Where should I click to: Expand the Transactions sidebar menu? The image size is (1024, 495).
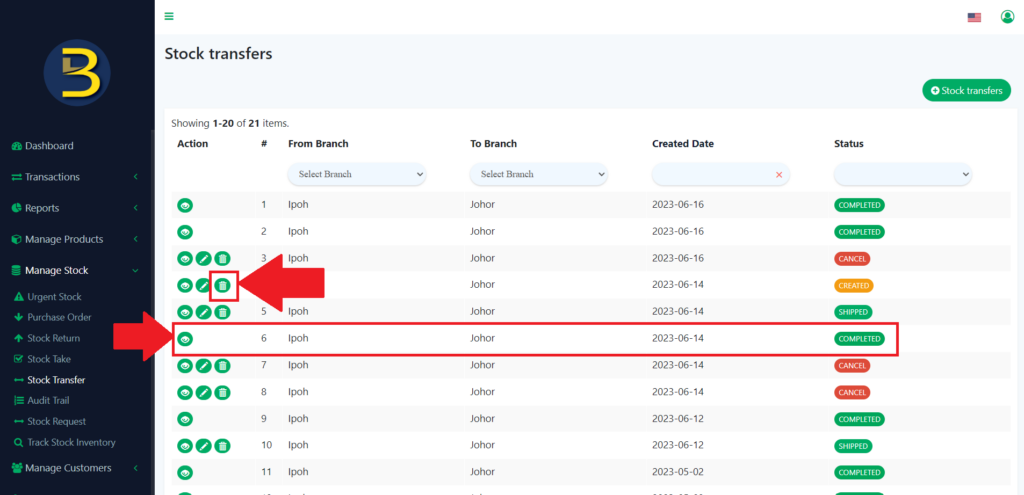(74, 177)
